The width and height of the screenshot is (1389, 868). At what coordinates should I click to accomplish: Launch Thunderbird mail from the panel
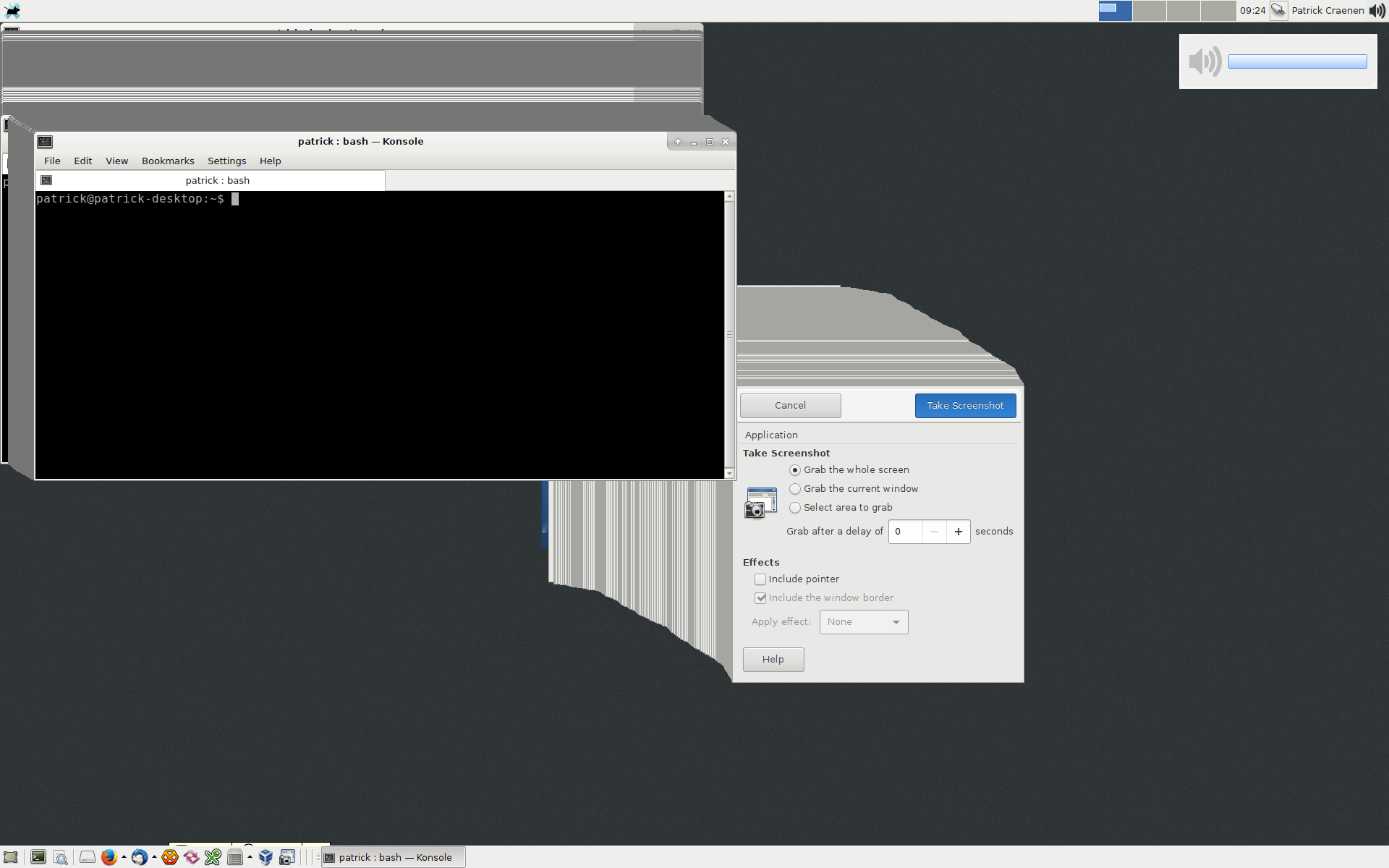pos(140,857)
